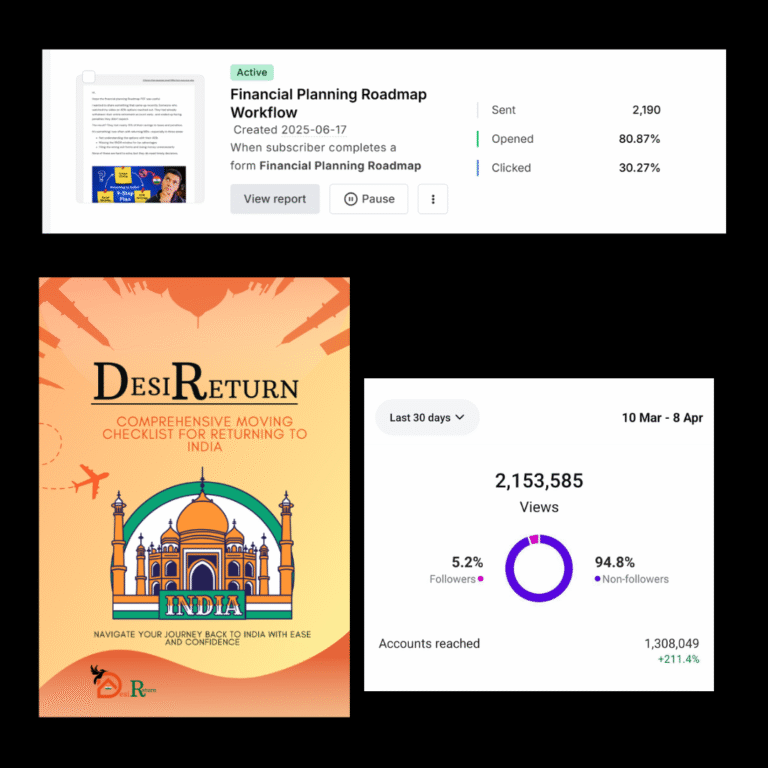
Task: Click the View report button
Action: tap(275, 199)
